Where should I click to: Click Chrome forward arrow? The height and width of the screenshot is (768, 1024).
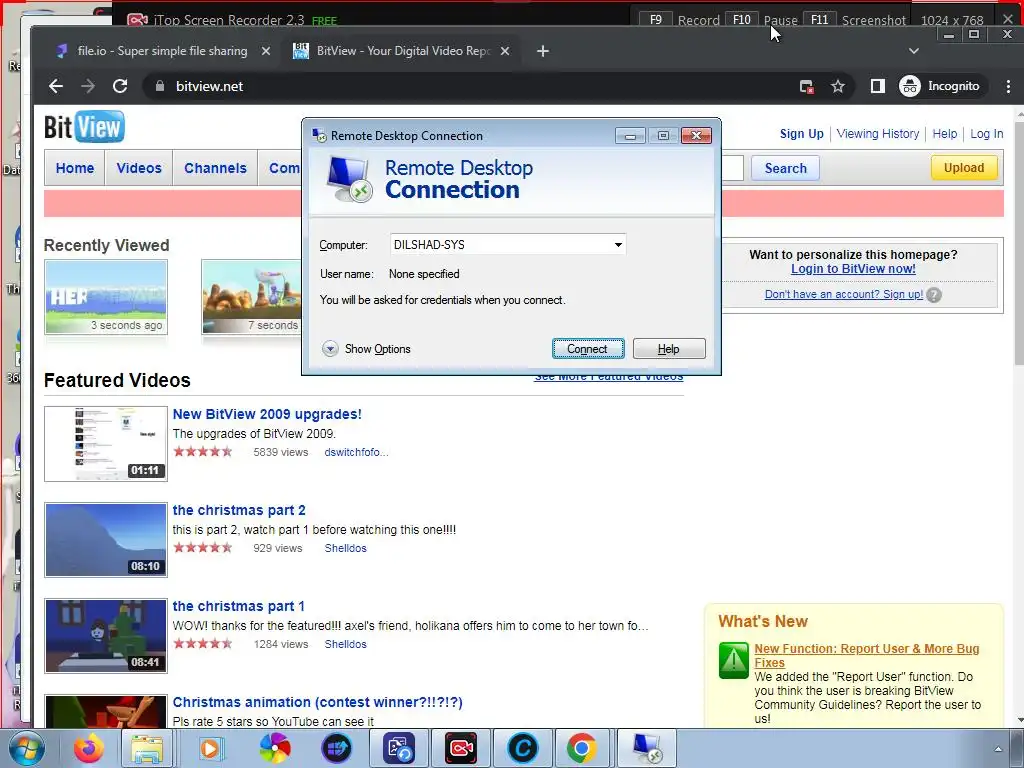88,86
